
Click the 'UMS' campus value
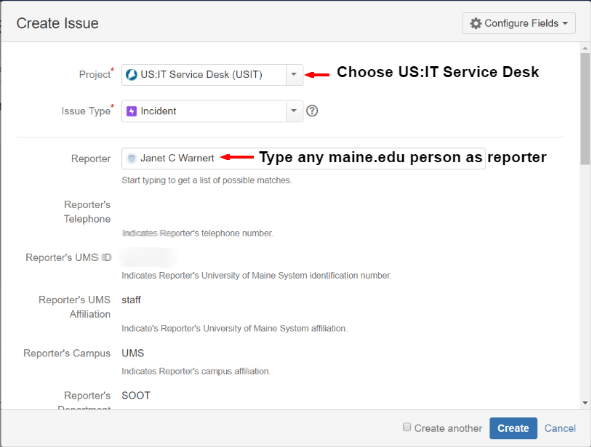click(133, 353)
